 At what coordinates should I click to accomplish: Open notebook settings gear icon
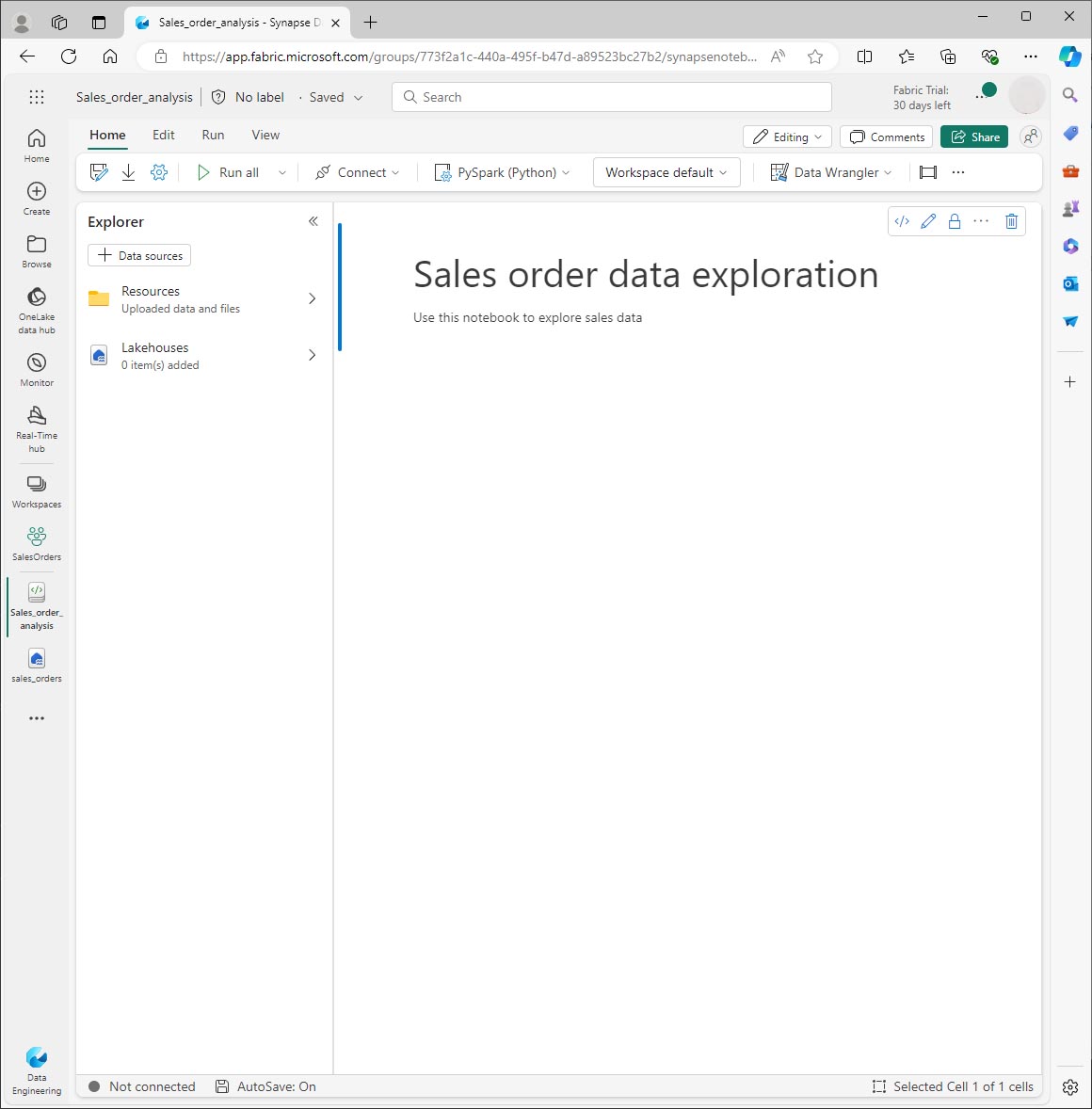(159, 172)
